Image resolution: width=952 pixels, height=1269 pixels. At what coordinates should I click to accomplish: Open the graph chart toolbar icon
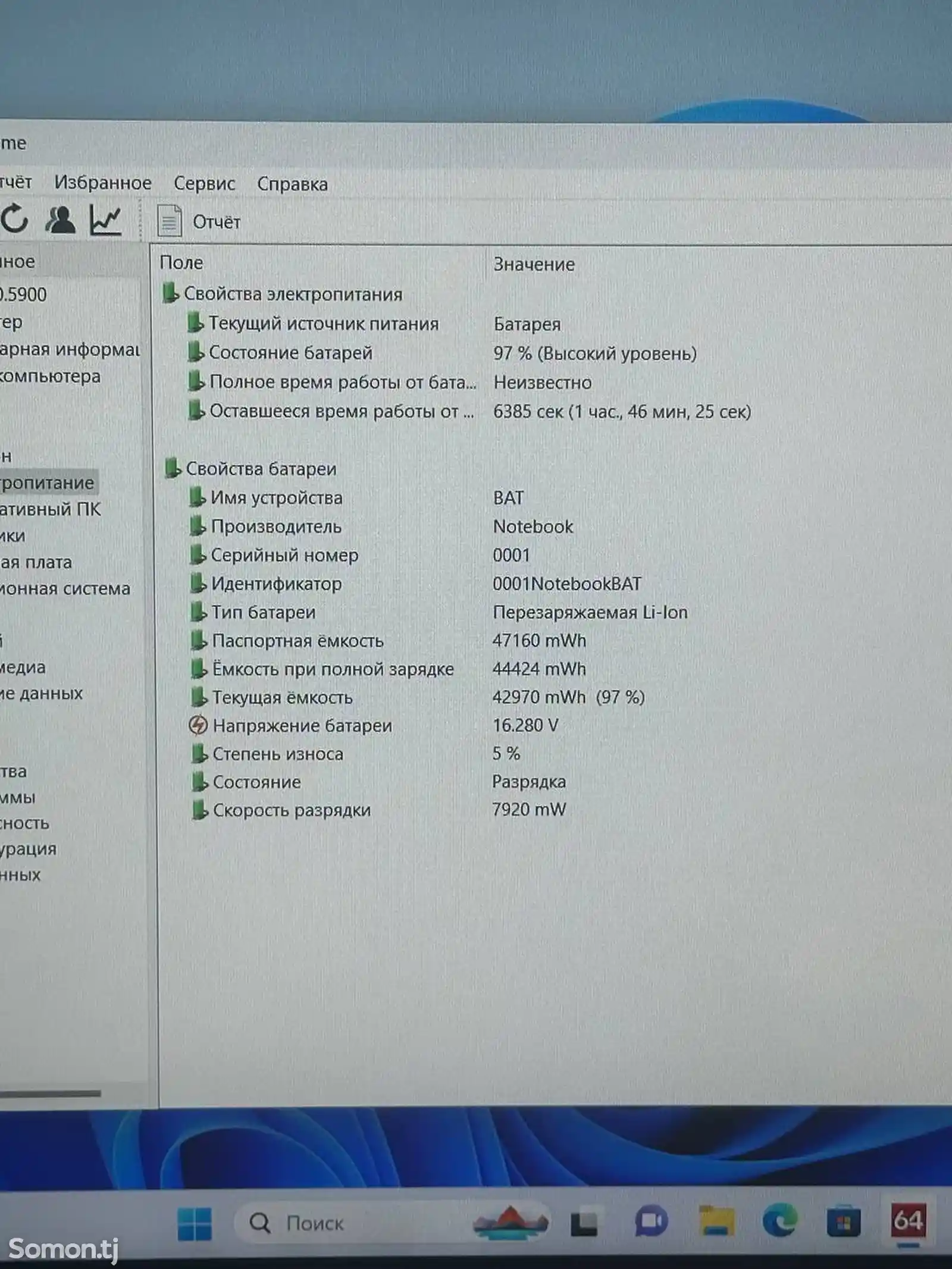coord(105,220)
